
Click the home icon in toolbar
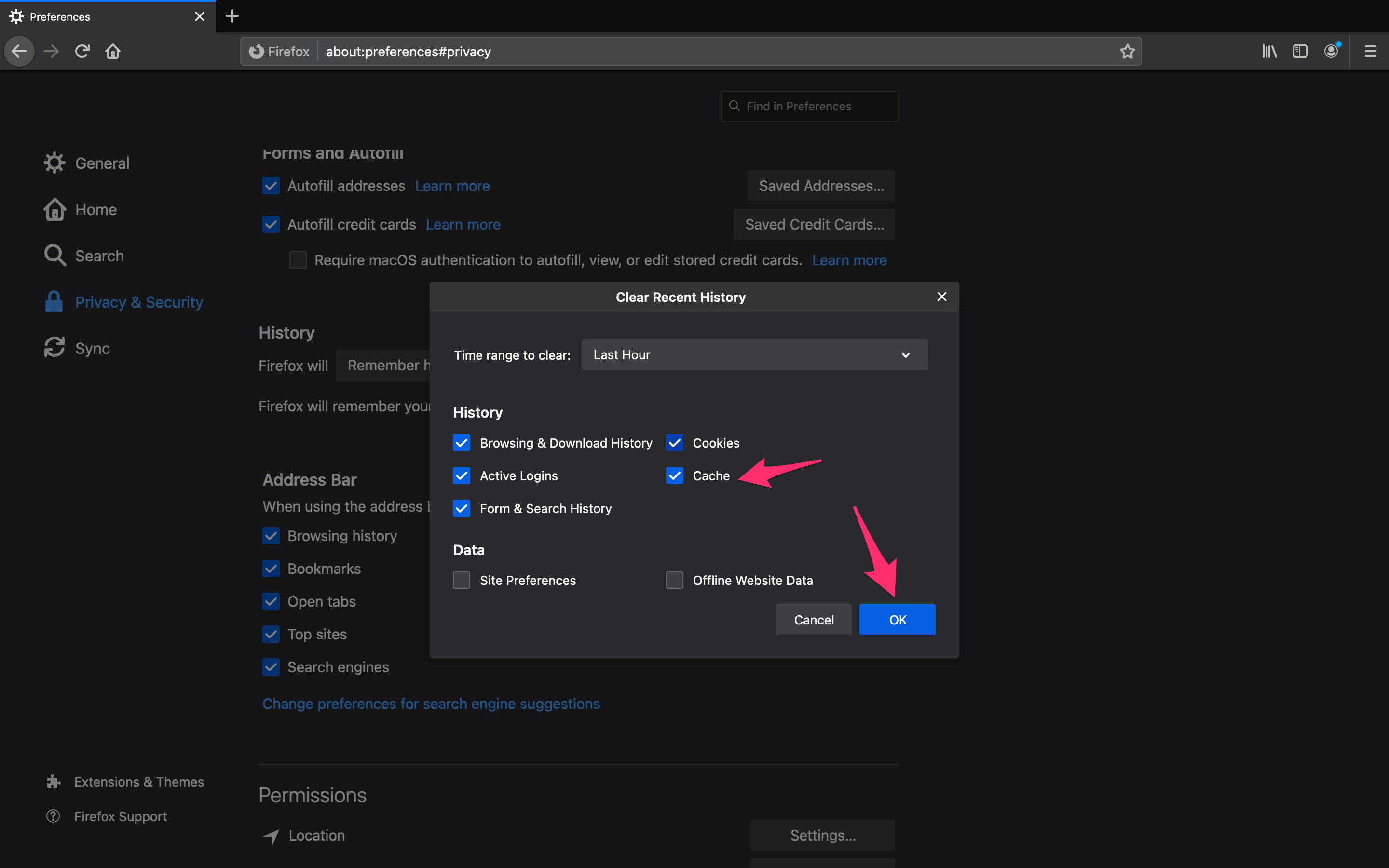[x=112, y=51]
